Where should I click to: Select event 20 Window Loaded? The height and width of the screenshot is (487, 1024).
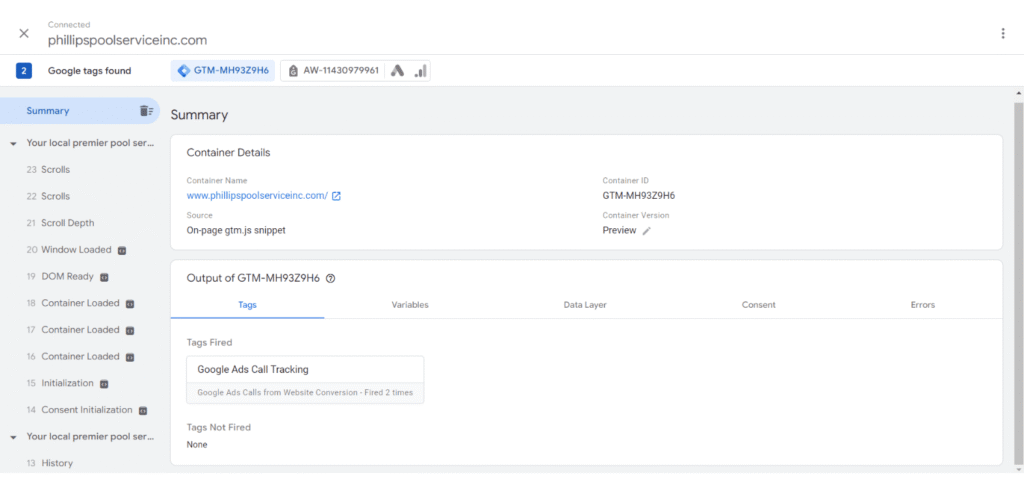tap(69, 250)
